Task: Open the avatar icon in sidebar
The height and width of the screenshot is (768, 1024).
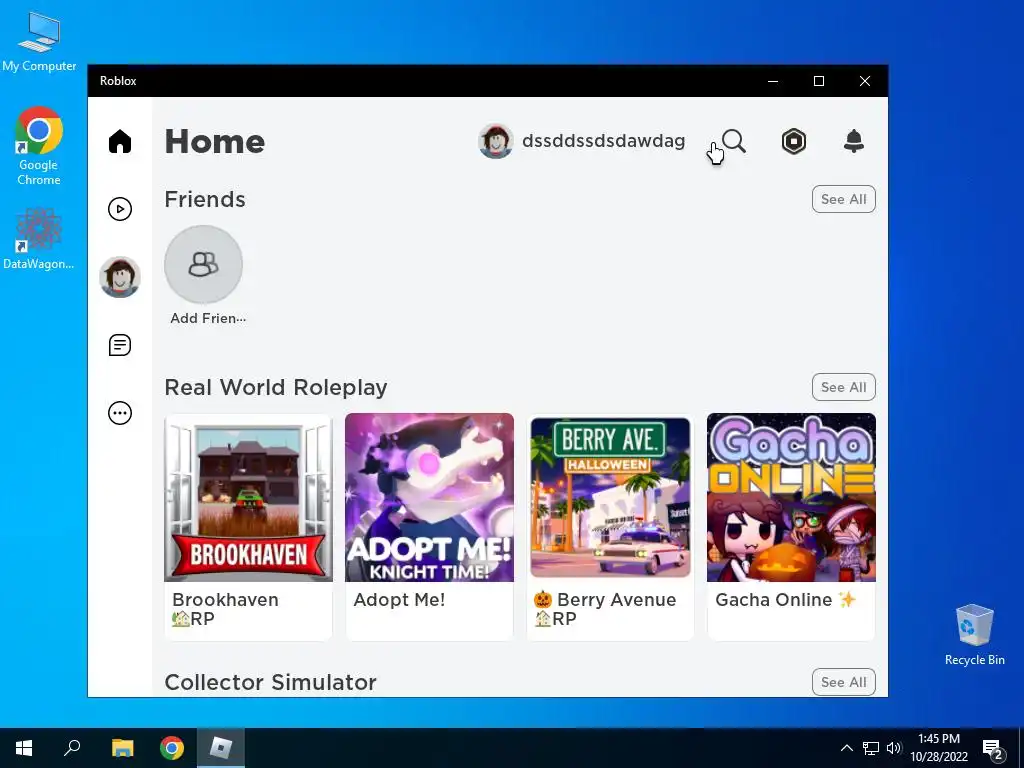Action: tap(120, 277)
